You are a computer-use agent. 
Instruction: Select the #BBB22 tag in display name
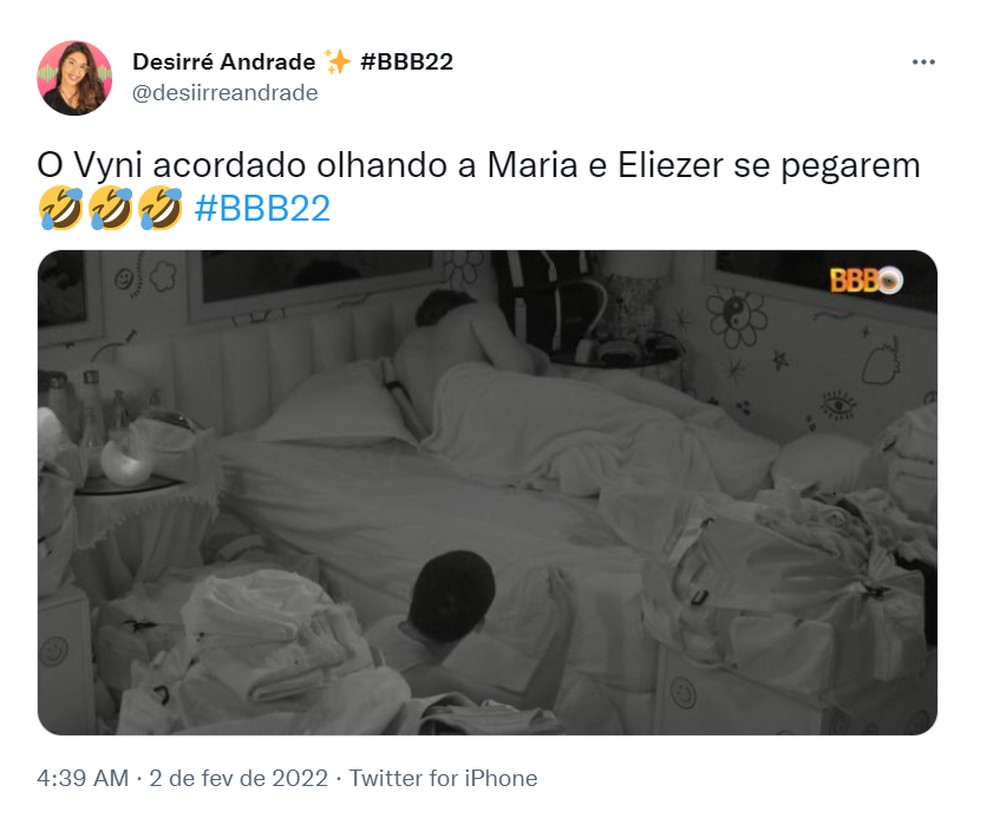(406, 62)
